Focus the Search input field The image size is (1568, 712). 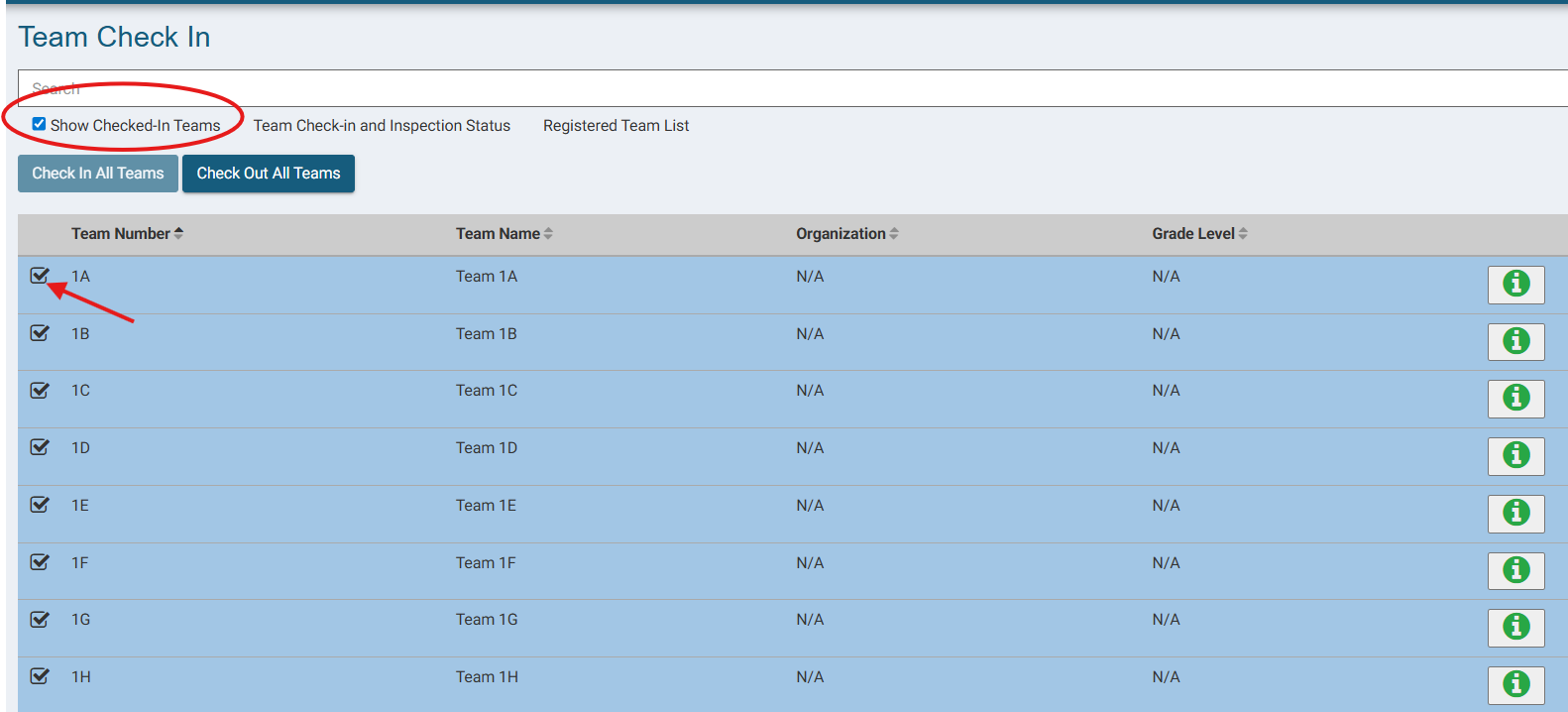(x=793, y=88)
